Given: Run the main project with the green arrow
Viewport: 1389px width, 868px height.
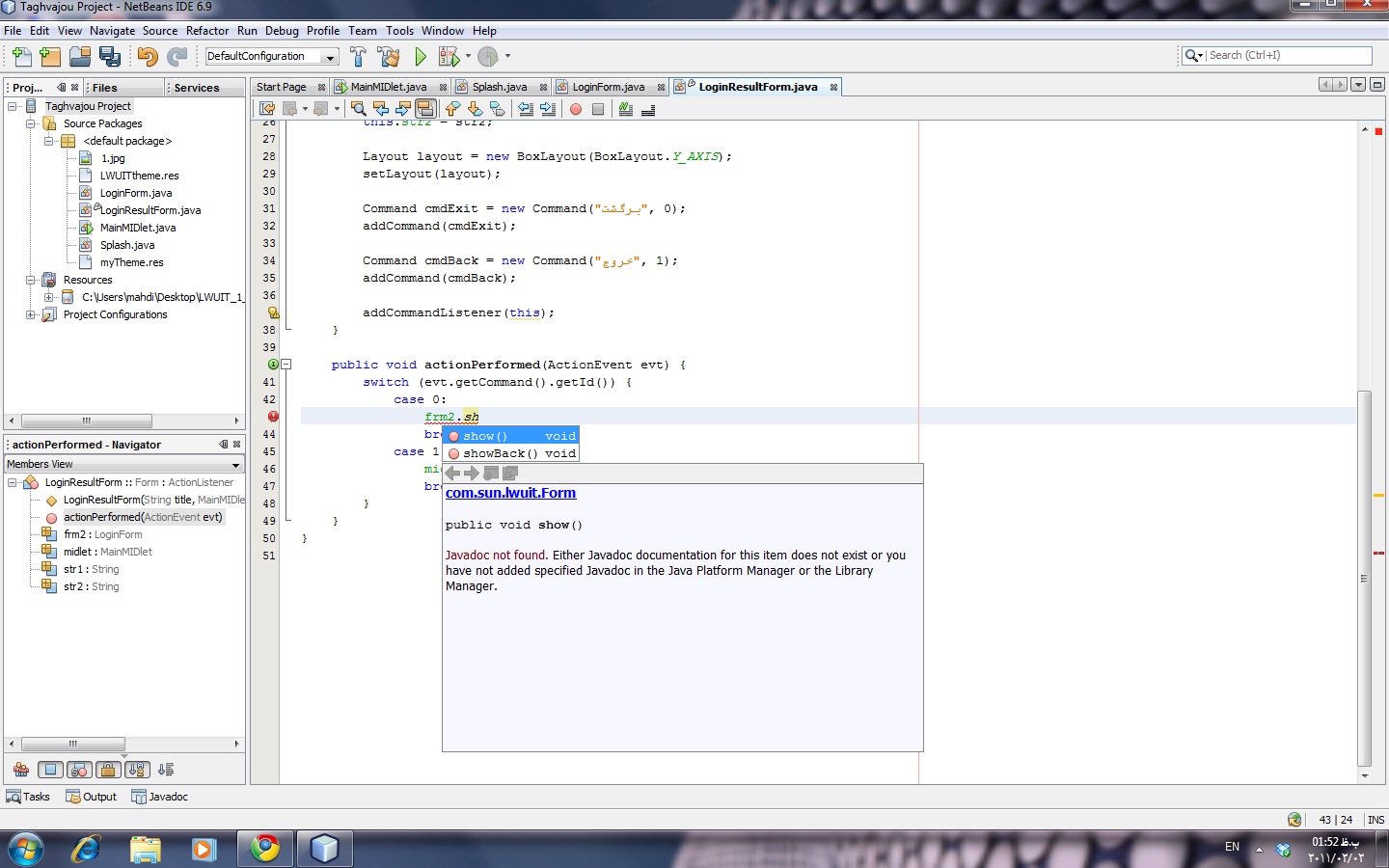Looking at the screenshot, I should (x=421, y=57).
